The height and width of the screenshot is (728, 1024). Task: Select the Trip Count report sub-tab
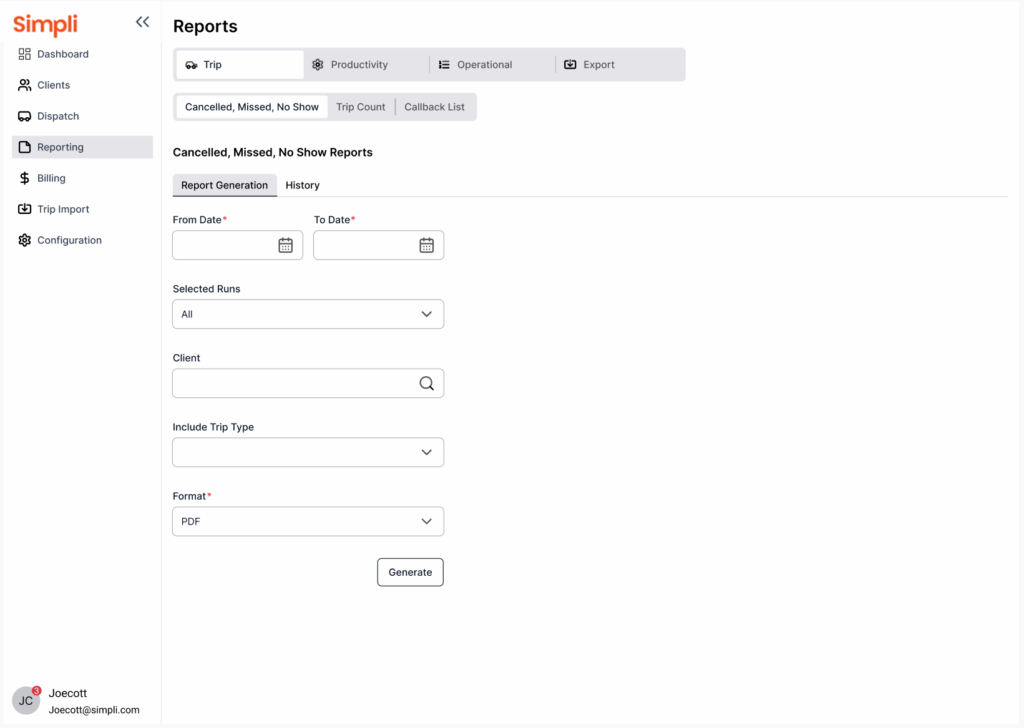click(x=360, y=107)
